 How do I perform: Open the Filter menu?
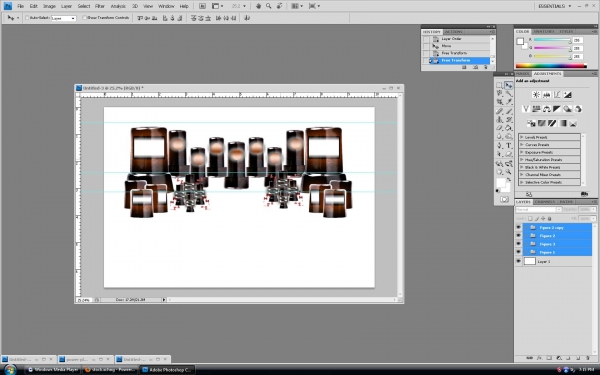pos(99,6)
